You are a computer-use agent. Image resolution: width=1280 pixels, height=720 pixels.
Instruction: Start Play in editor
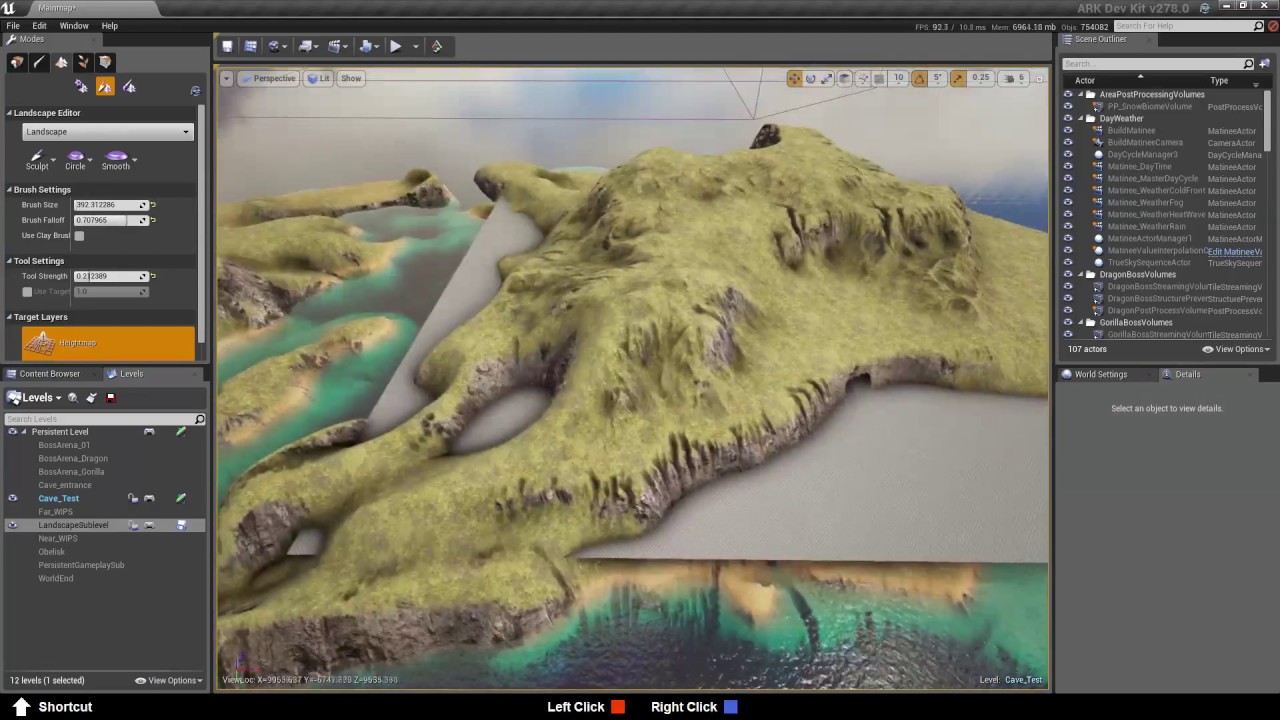(x=395, y=46)
